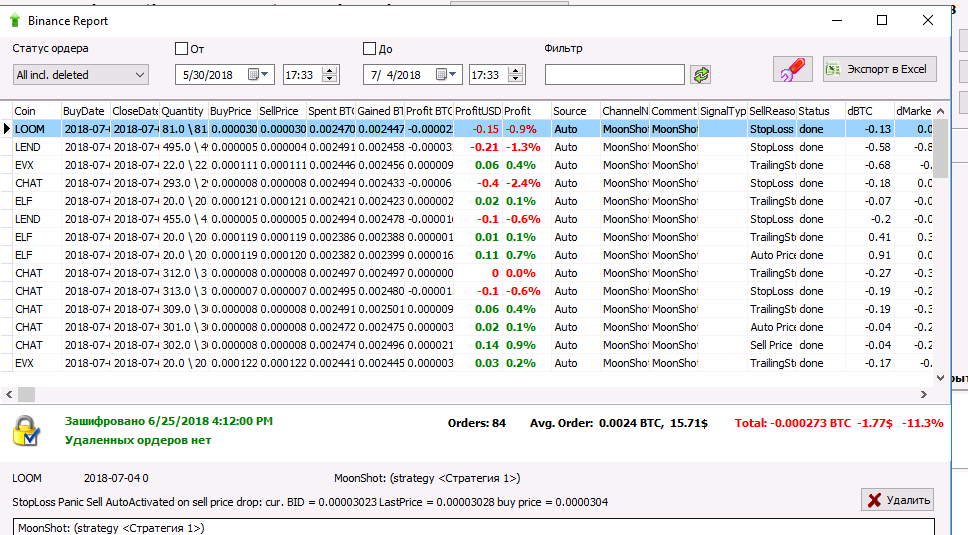Click the Binance Report title bar icon
This screenshot has width=968, height=535.
[14, 20]
